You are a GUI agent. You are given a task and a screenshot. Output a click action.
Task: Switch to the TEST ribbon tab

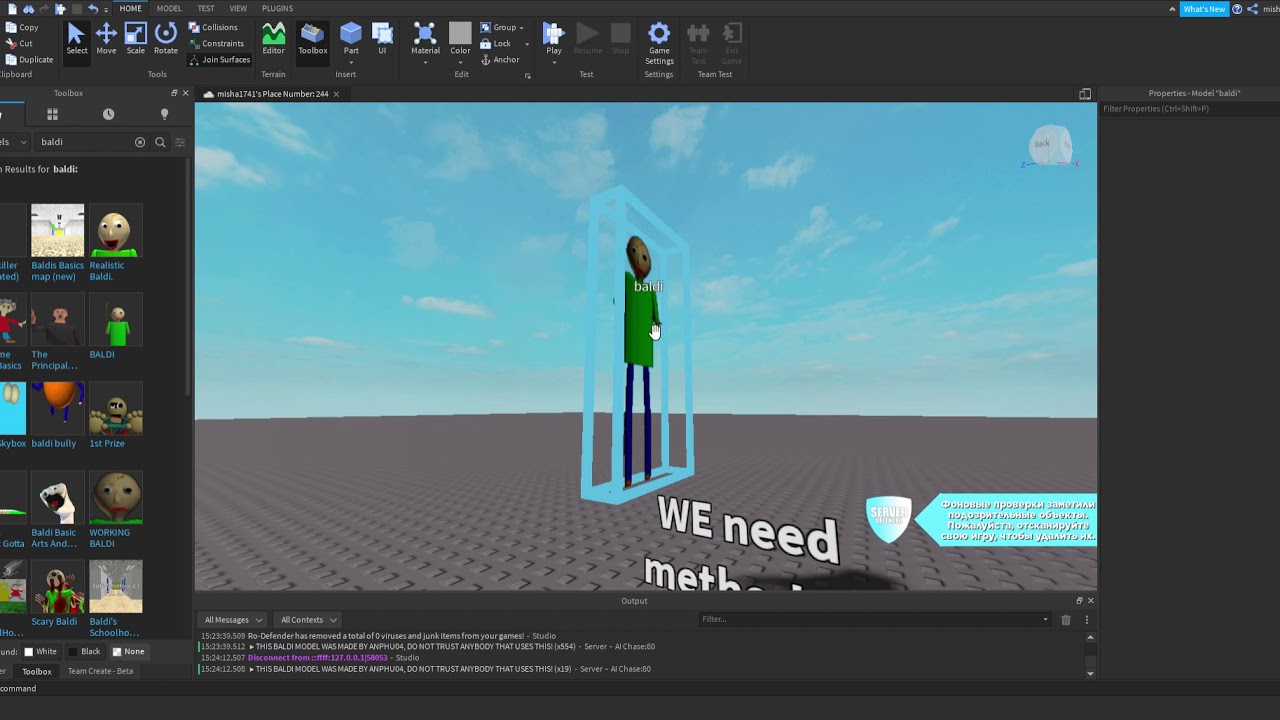pos(206,8)
